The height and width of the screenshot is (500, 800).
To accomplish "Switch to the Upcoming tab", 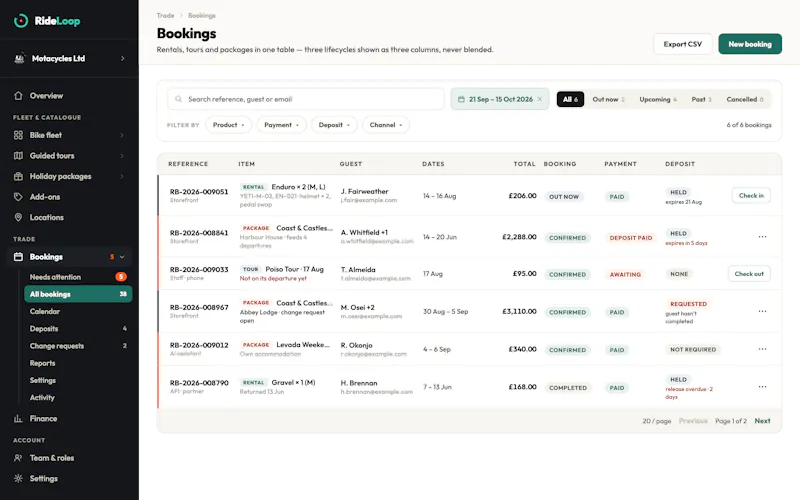I will point(658,99).
